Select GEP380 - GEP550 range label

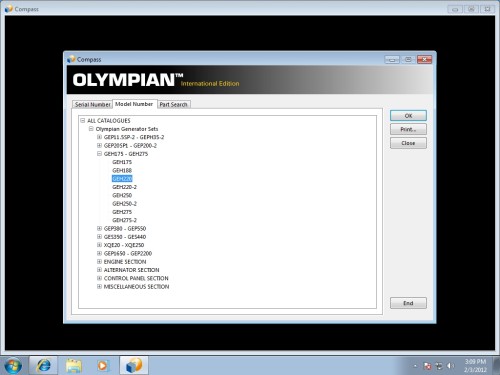pyautogui.click(x=125, y=229)
